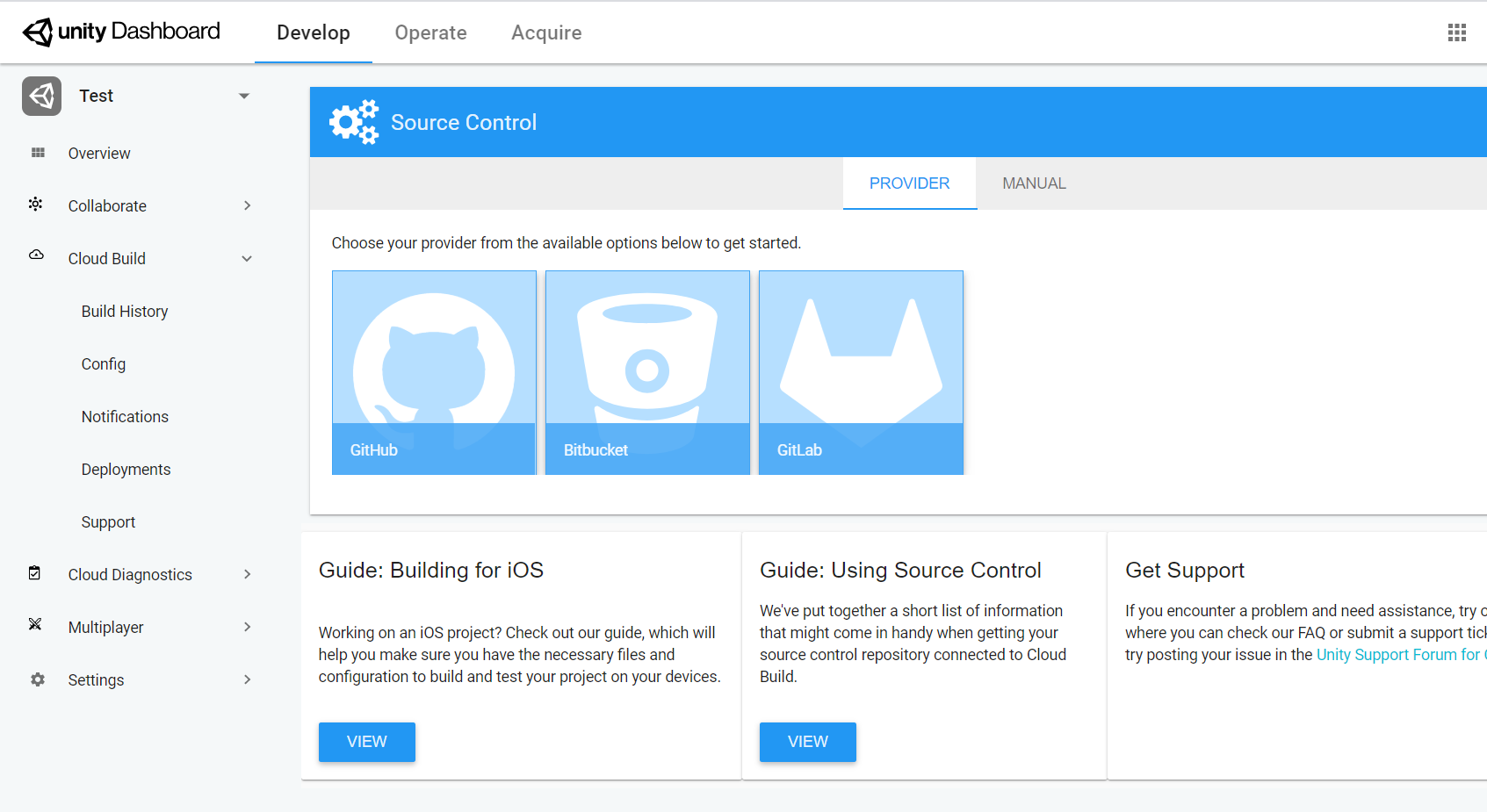Expand the Settings section chevron
The height and width of the screenshot is (812, 1487).
(x=248, y=679)
